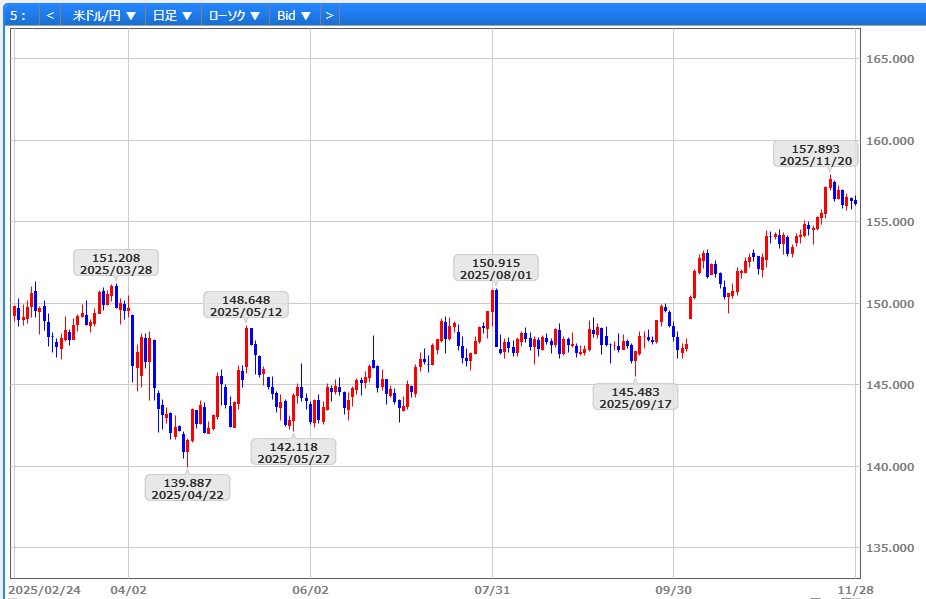Viewport: 926px width, 599px height.
Task: Click the 135.000 price axis label
Action: tap(889, 549)
